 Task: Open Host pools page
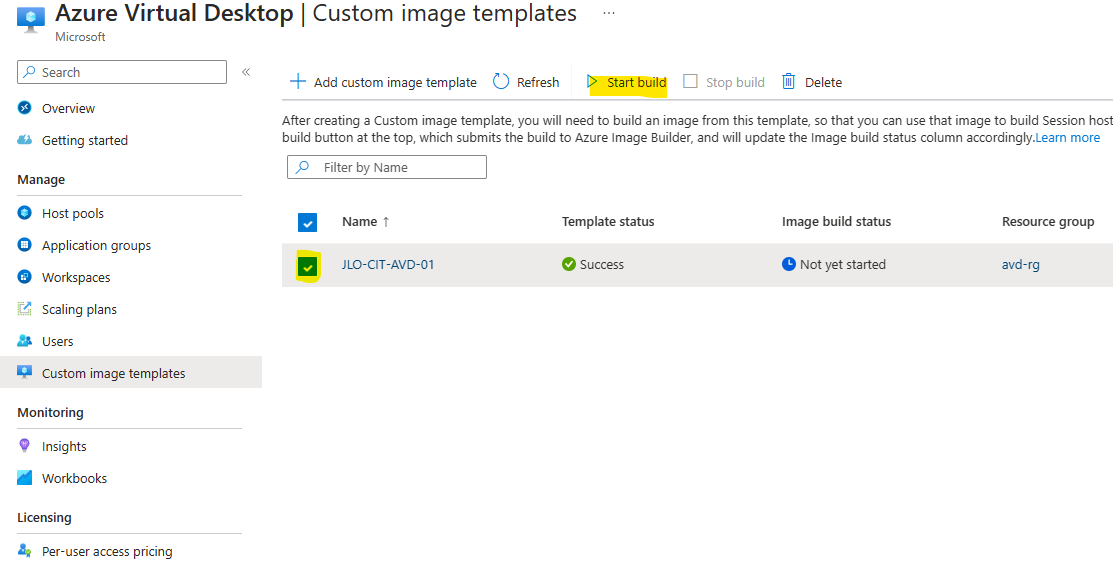pos(72,214)
